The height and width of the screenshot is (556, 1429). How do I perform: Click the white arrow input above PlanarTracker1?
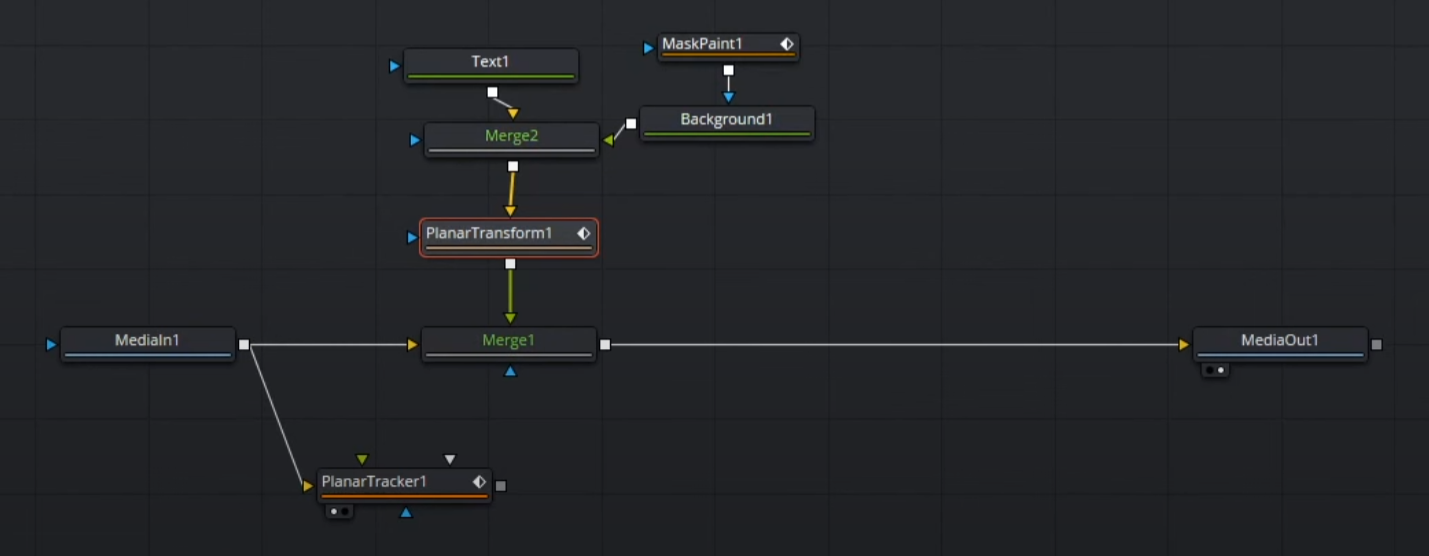click(x=450, y=460)
